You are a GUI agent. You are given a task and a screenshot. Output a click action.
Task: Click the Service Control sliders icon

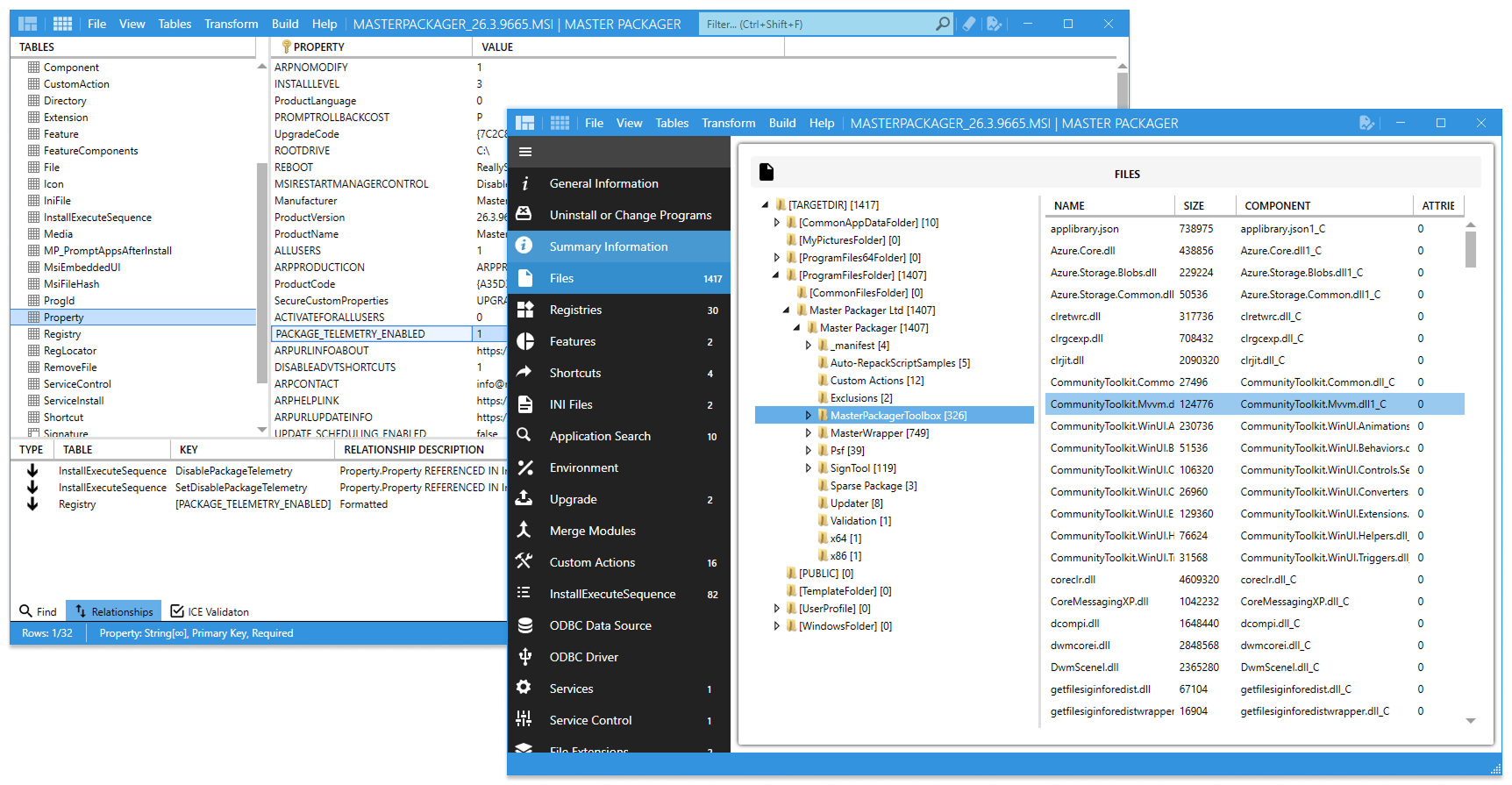coord(524,719)
